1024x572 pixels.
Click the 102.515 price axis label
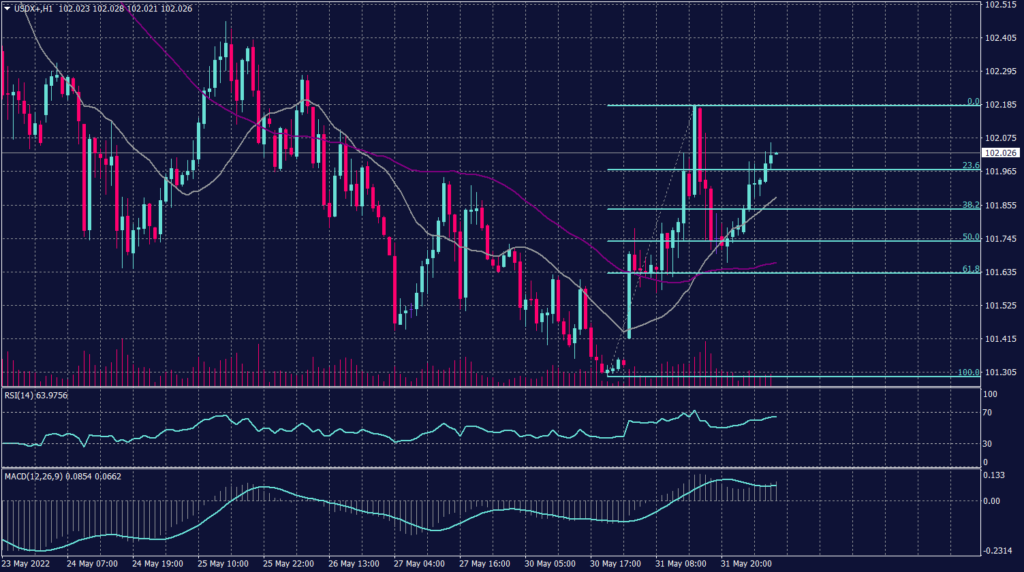point(1000,5)
